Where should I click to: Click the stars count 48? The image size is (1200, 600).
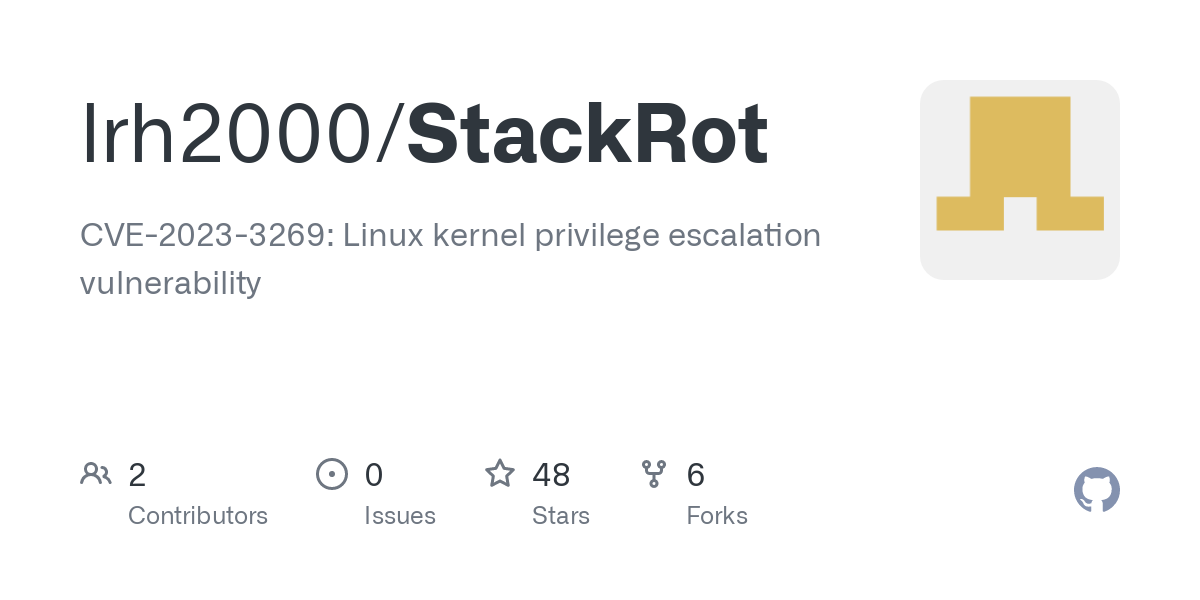pos(551,474)
